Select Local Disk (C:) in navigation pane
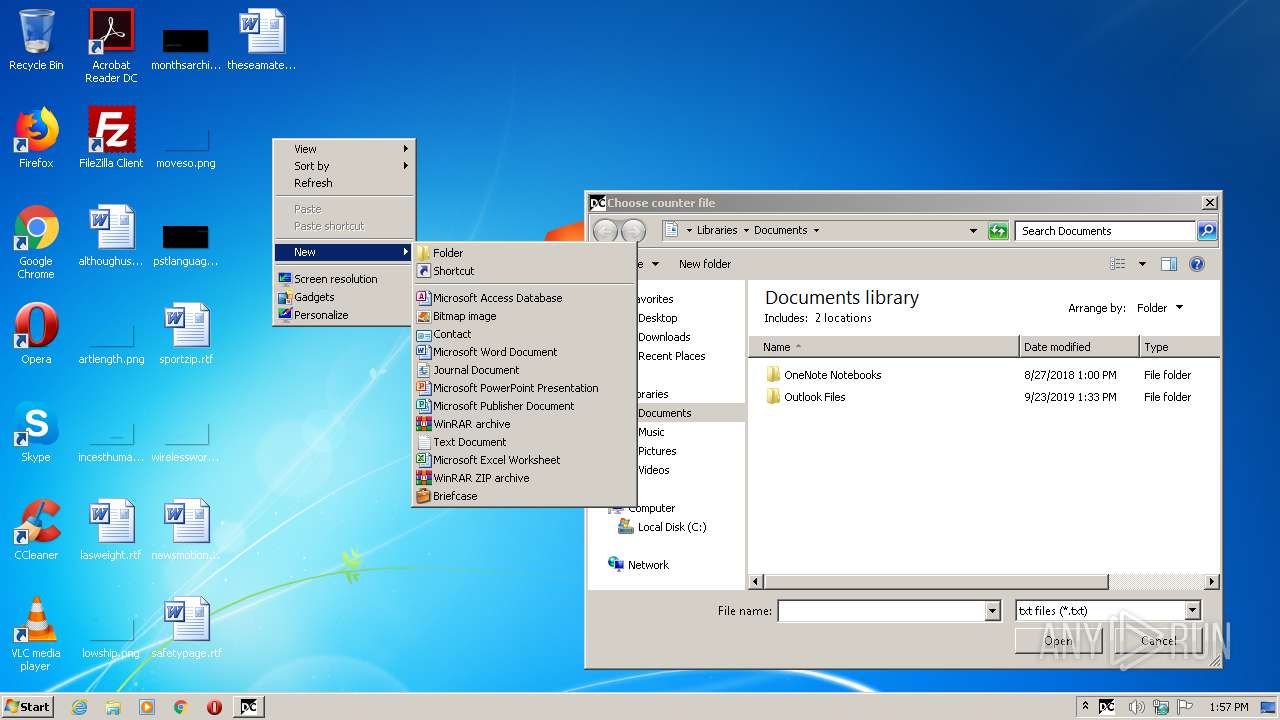Viewport: 1280px width, 720px height. pyautogui.click(x=662, y=527)
